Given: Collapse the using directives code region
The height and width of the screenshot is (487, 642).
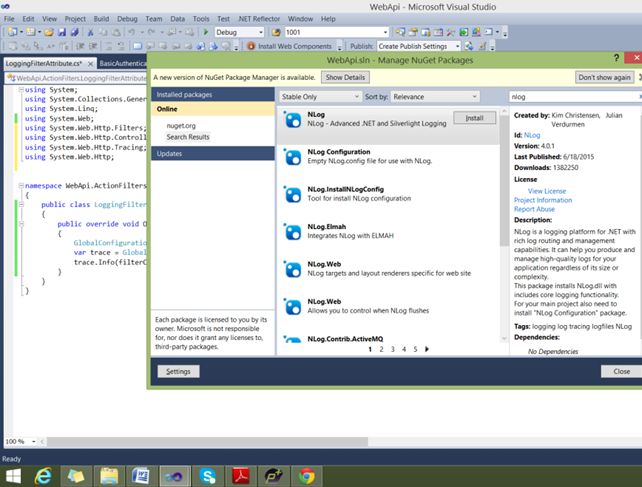Looking at the screenshot, I should [x=20, y=89].
